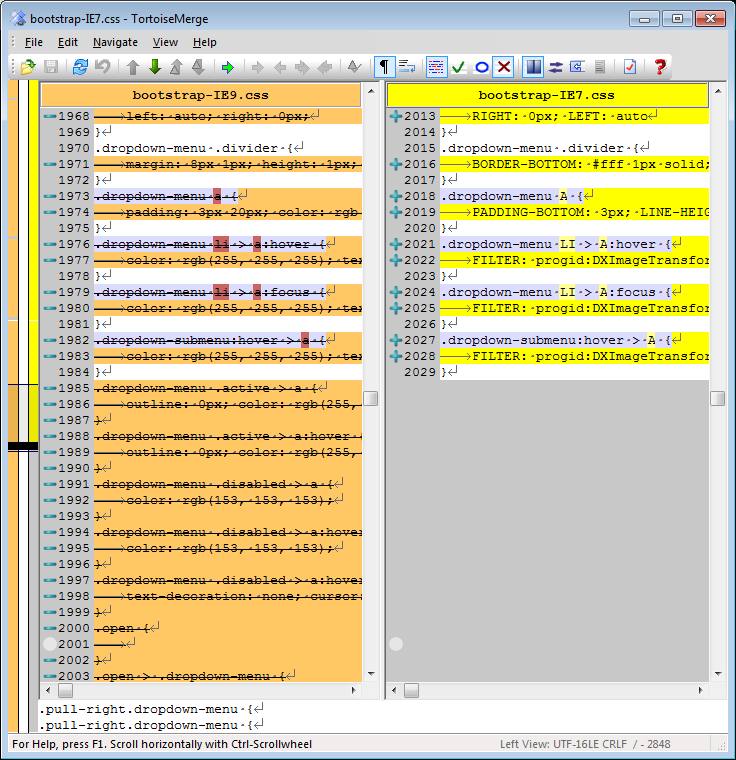Image resolution: width=736 pixels, height=760 pixels.
Task: Click the Open file toolbar icon
Action: 28,66
